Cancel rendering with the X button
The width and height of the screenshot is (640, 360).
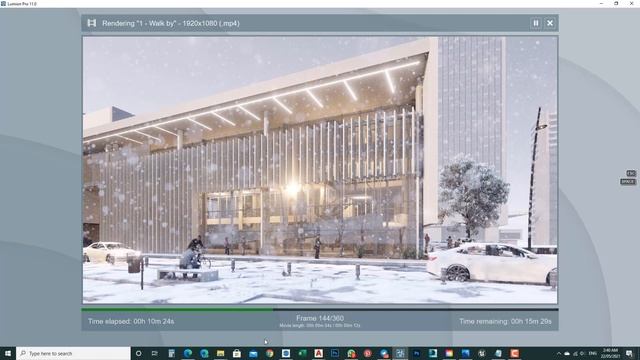click(550, 23)
